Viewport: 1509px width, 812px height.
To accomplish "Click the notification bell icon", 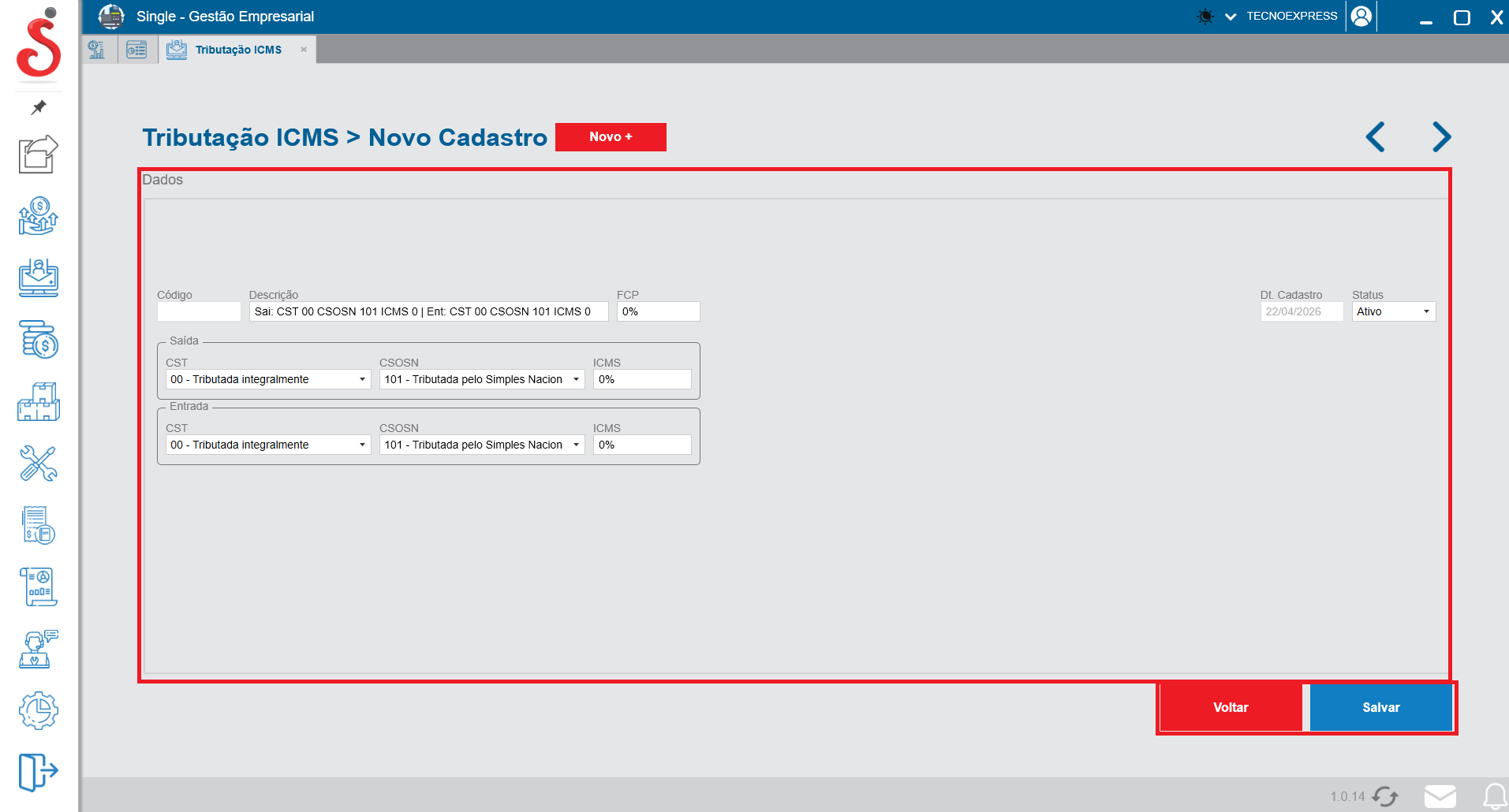I will coord(1495,796).
